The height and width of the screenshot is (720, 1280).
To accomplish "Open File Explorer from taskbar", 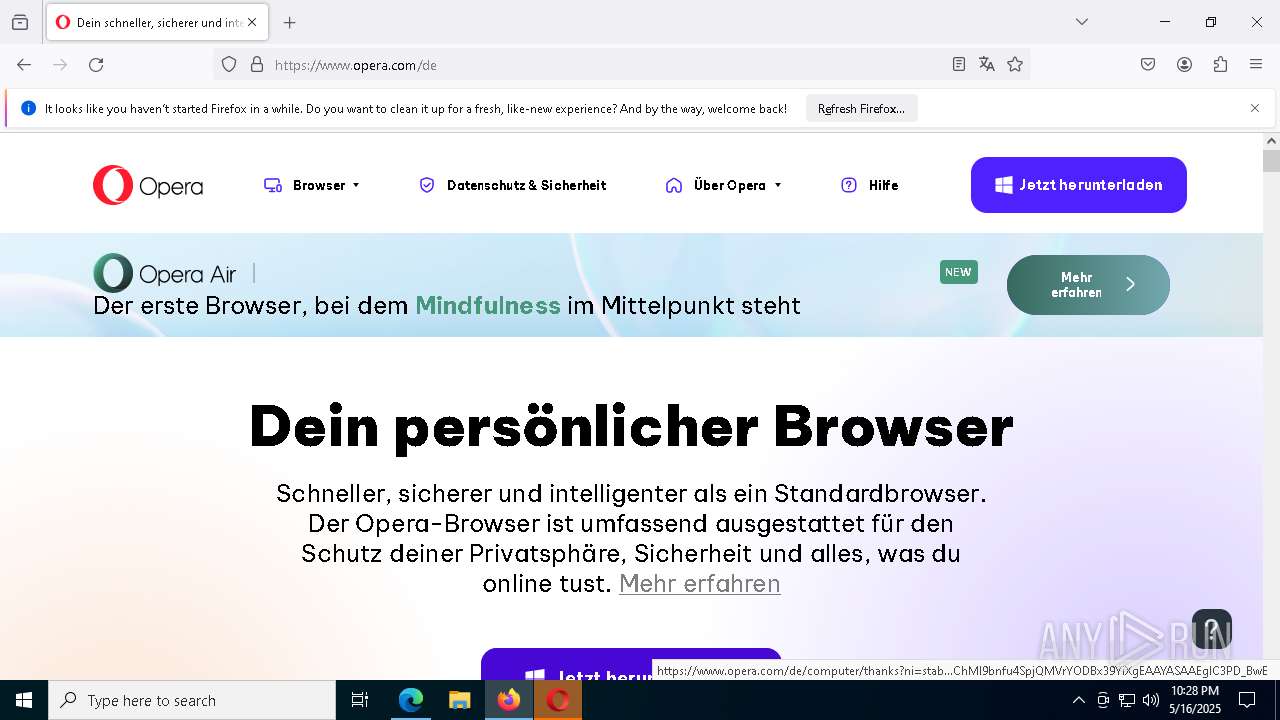I will pyautogui.click(x=459, y=700).
